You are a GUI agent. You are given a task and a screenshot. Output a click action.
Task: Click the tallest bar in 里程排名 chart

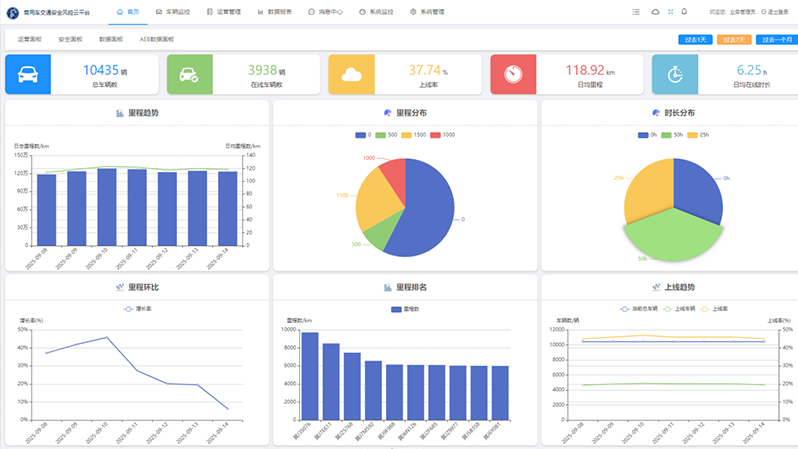[310, 376]
